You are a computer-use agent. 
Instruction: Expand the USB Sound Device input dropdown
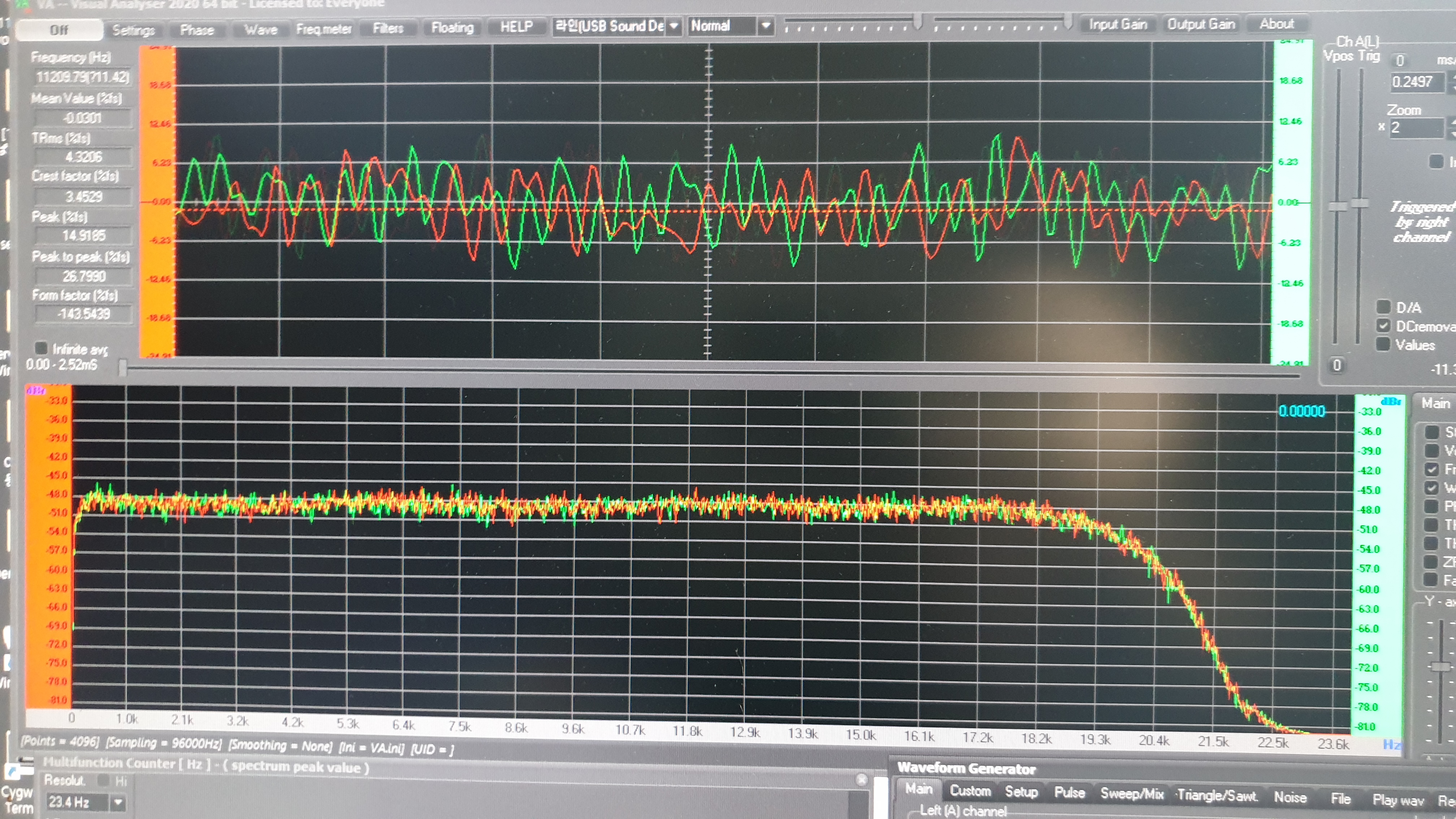674,26
